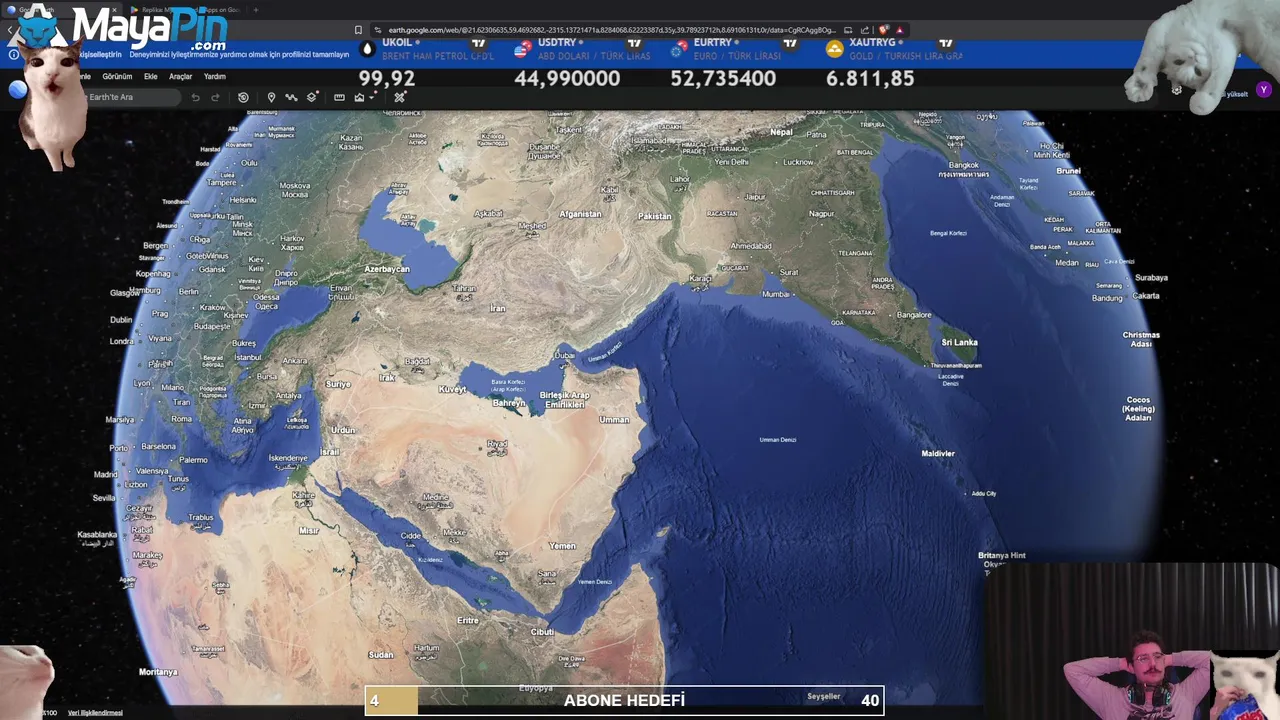Click the Veri ilişkilendirmesi link
The image size is (1280, 720).
pos(95,713)
